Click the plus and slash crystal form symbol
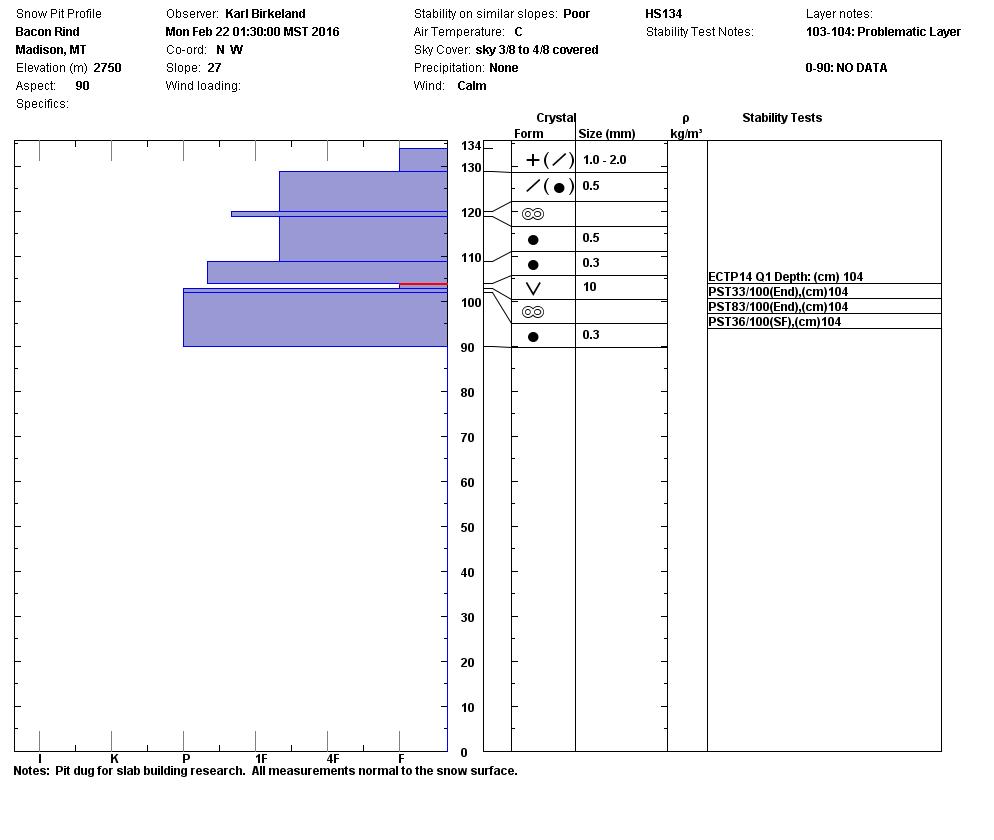 (x=550, y=160)
